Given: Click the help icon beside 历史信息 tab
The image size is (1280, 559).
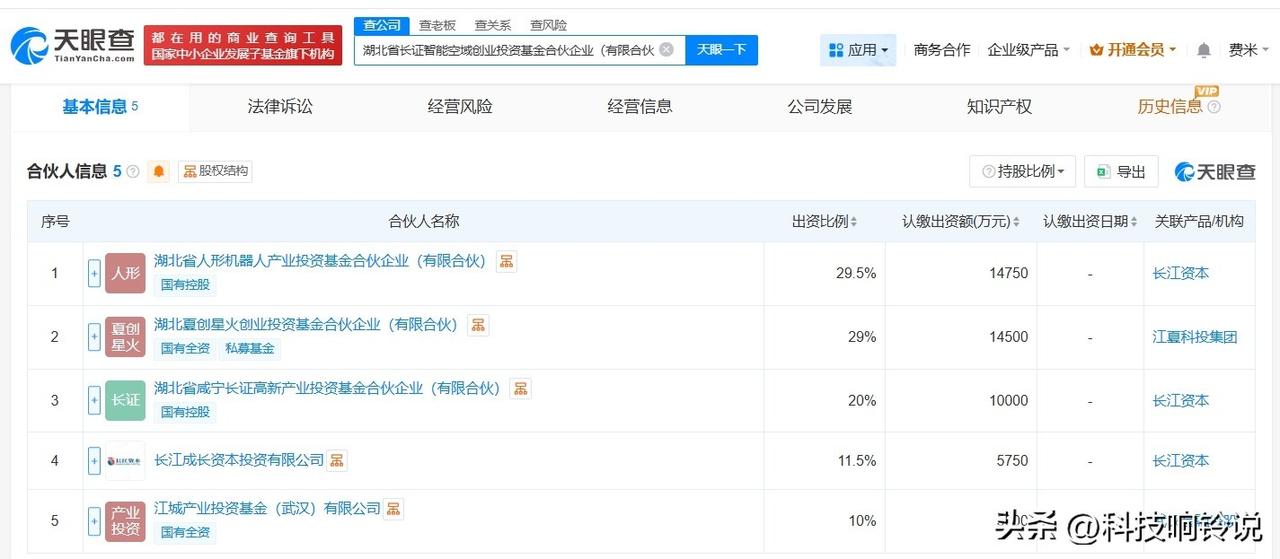Looking at the screenshot, I should (x=1214, y=107).
